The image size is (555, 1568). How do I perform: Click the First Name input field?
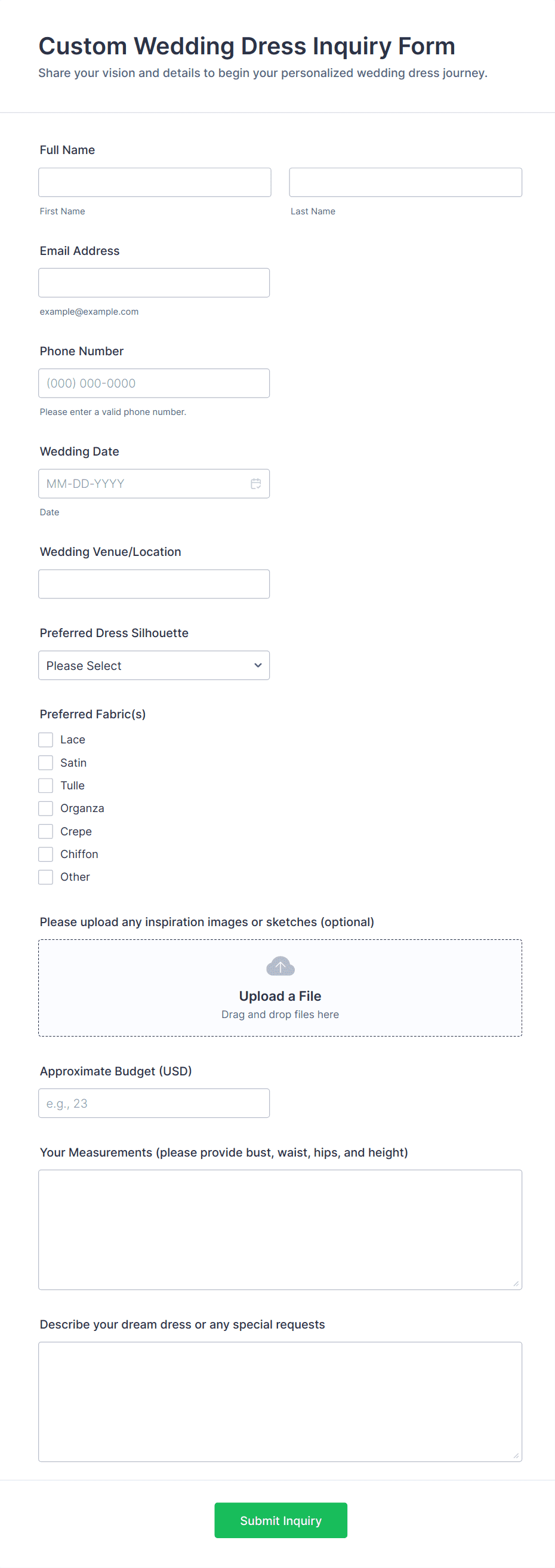[x=155, y=183]
